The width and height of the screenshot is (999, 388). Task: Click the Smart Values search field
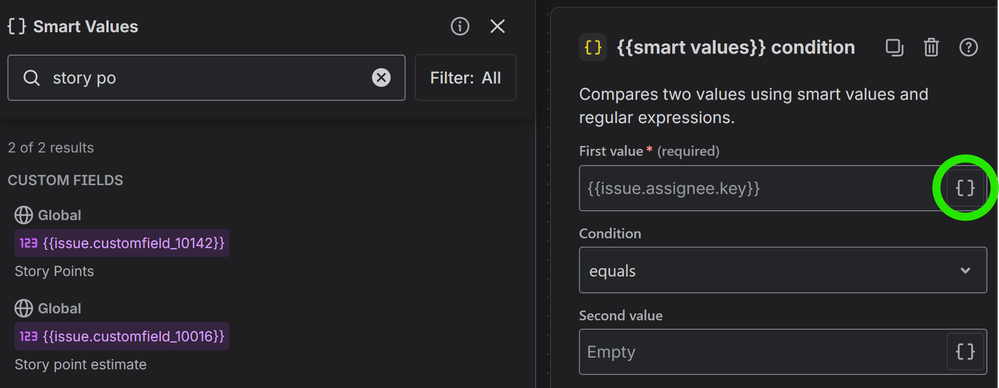tap(206, 78)
